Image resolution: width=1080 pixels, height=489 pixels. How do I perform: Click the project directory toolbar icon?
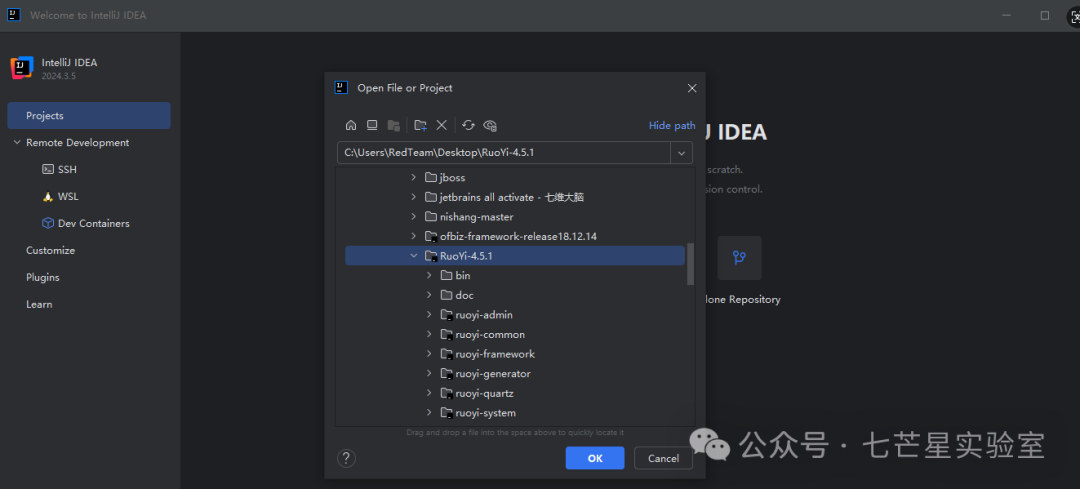[393, 125]
